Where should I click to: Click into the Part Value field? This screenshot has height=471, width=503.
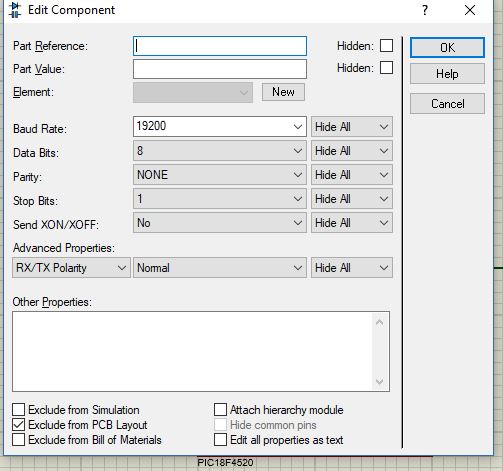pyautogui.click(x=220, y=69)
